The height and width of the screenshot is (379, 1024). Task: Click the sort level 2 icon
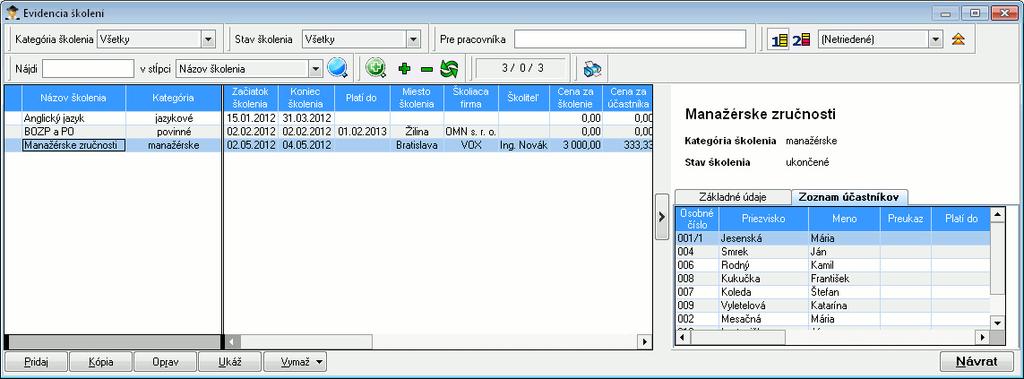(x=801, y=39)
